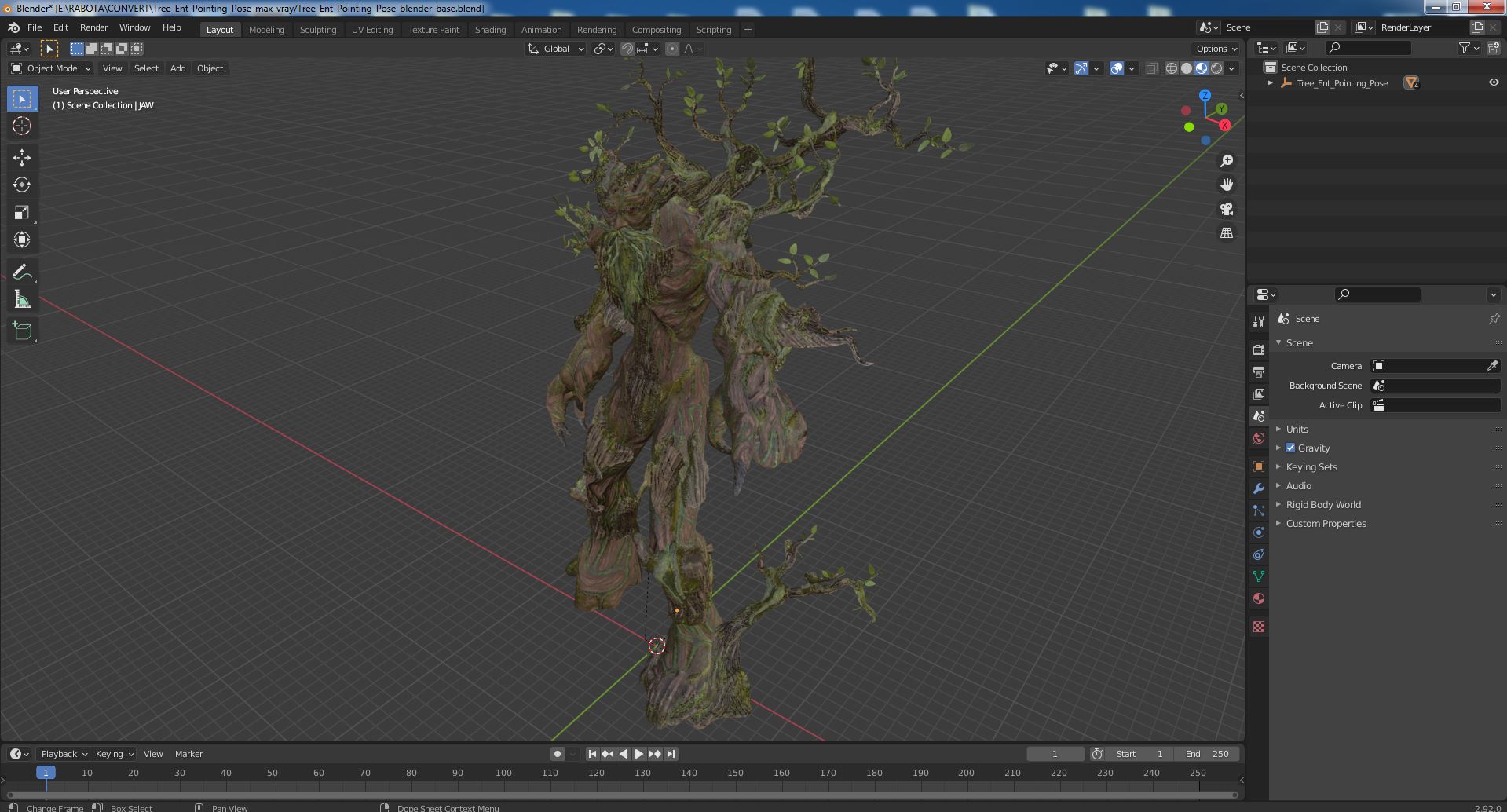The image size is (1507, 812).
Task: Add a new workspace tab
Action: pos(748,30)
